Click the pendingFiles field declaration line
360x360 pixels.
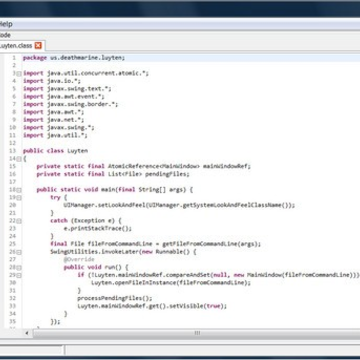113,174
